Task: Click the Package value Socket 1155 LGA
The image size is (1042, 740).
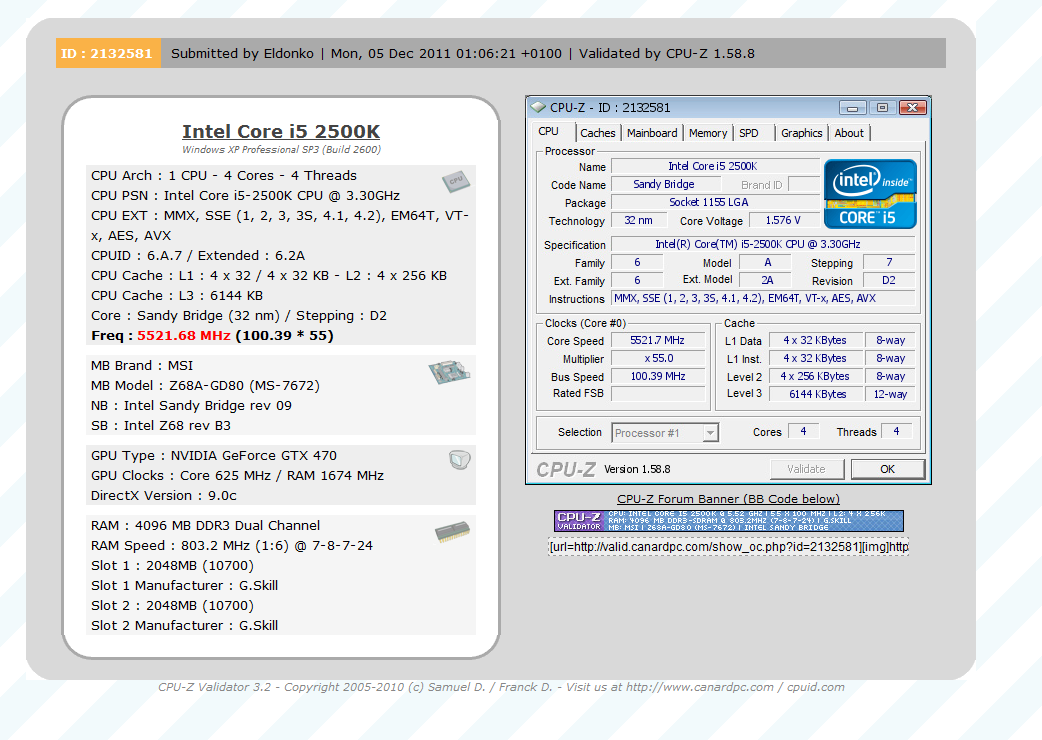Action: (714, 202)
